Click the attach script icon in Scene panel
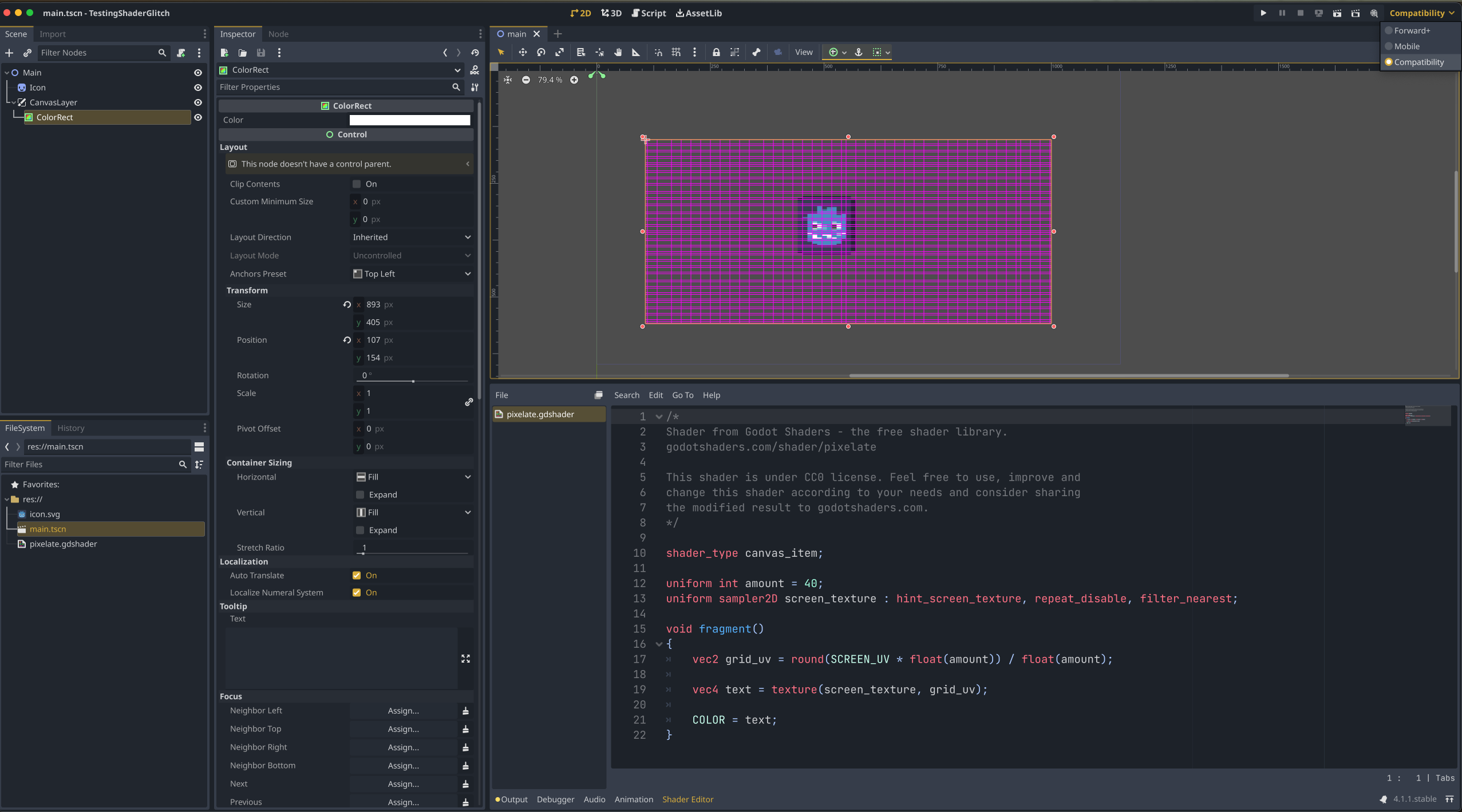 (x=181, y=53)
